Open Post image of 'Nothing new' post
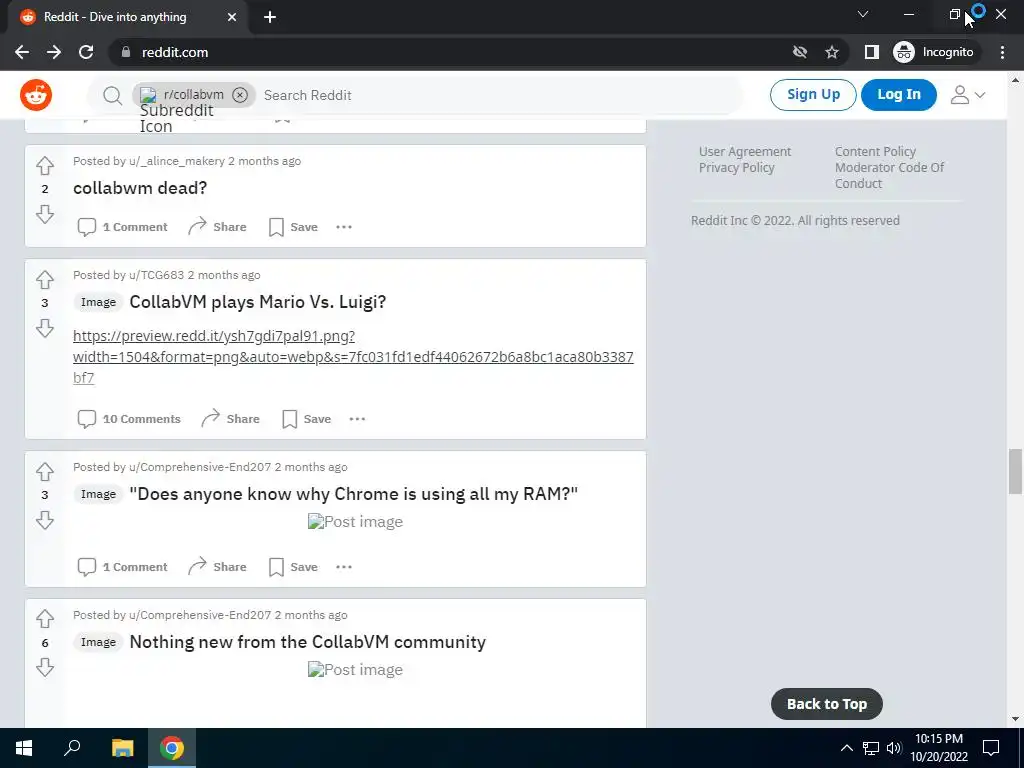Image resolution: width=1024 pixels, height=768 pixels. (x=355, y=670)
